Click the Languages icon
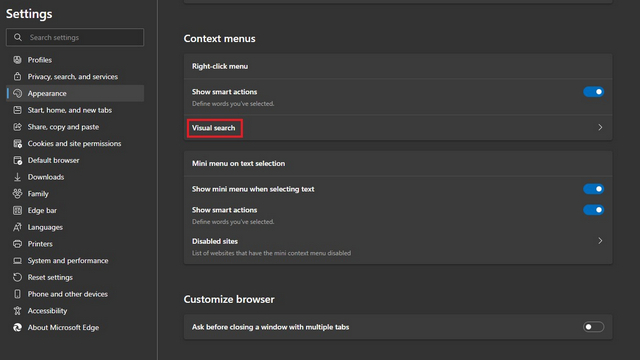Image resolution: width=640 pixels, height=360 pixels. click(17, 227)
